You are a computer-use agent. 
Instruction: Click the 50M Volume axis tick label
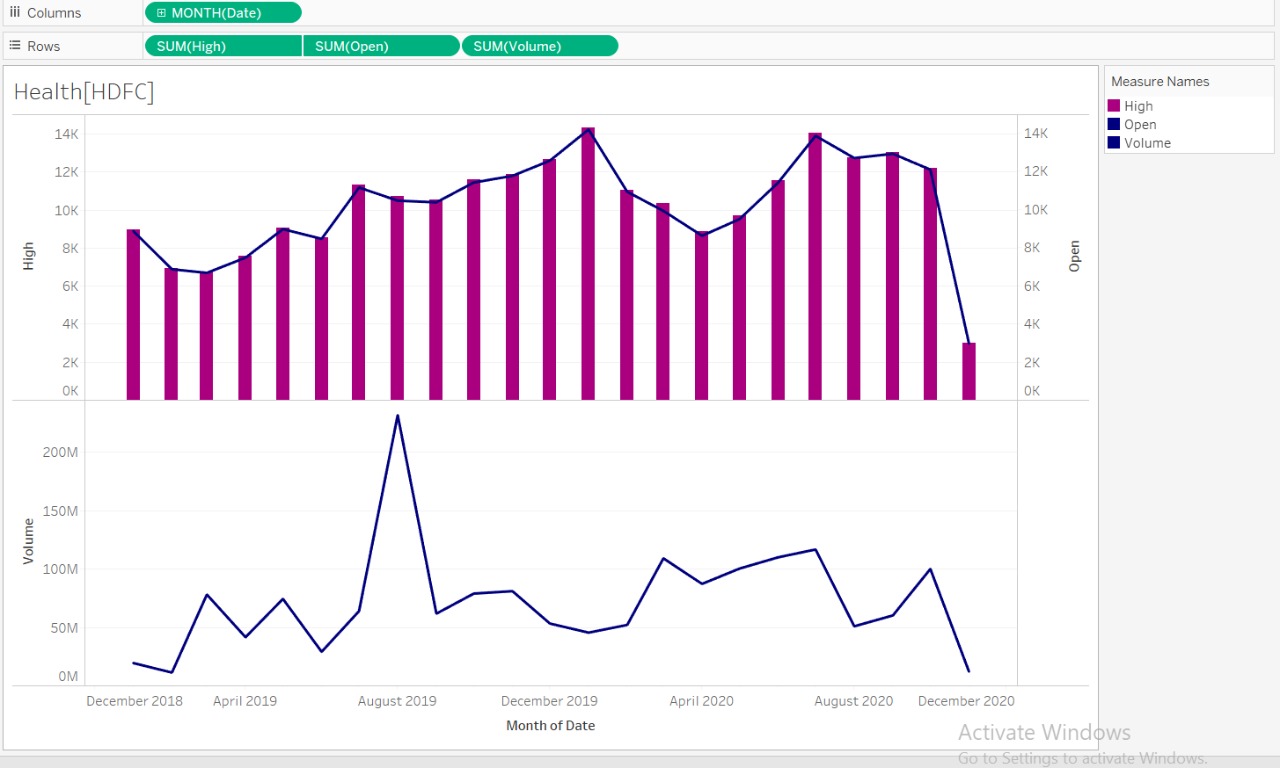(62, 628)
